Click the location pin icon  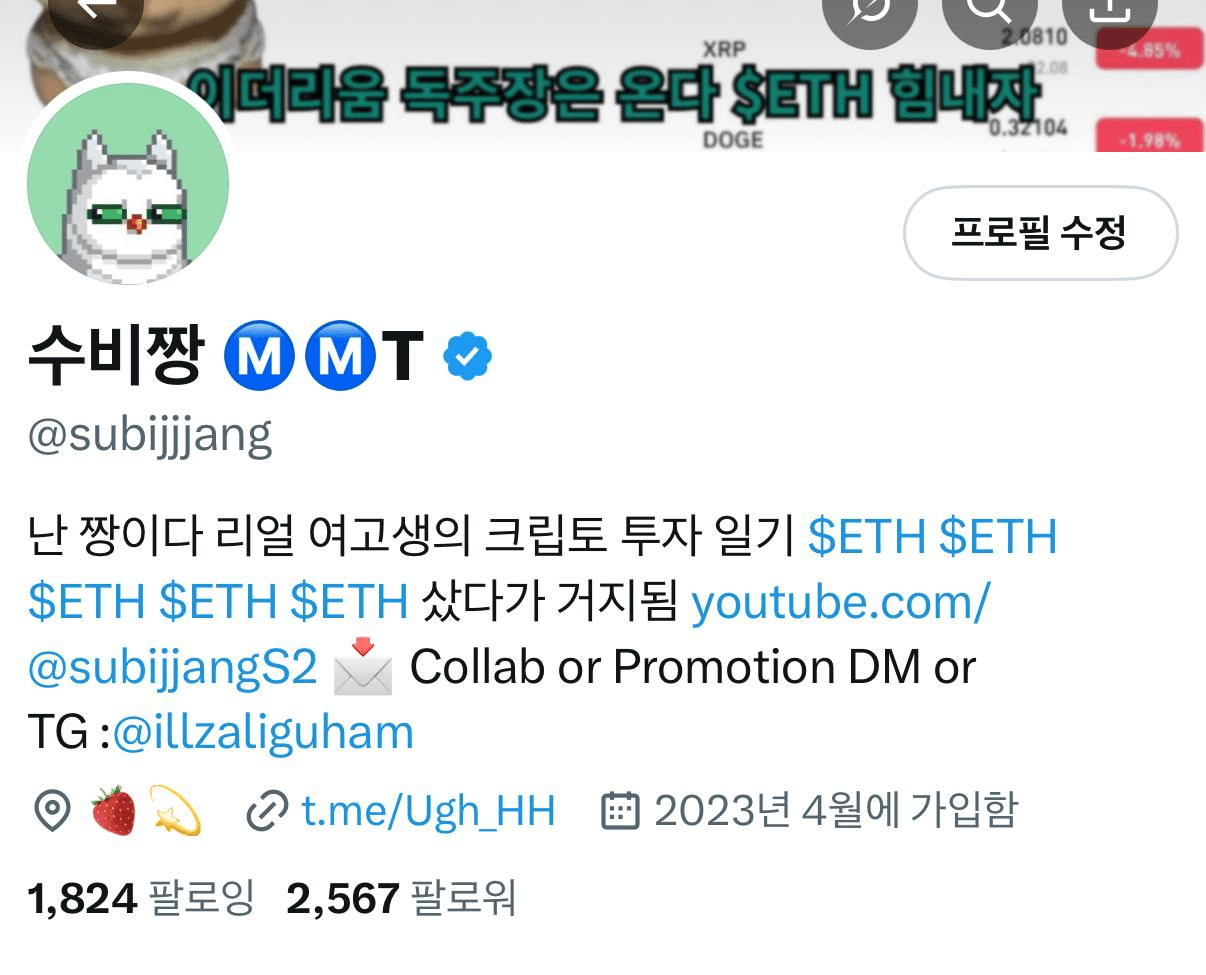[52, 811]
